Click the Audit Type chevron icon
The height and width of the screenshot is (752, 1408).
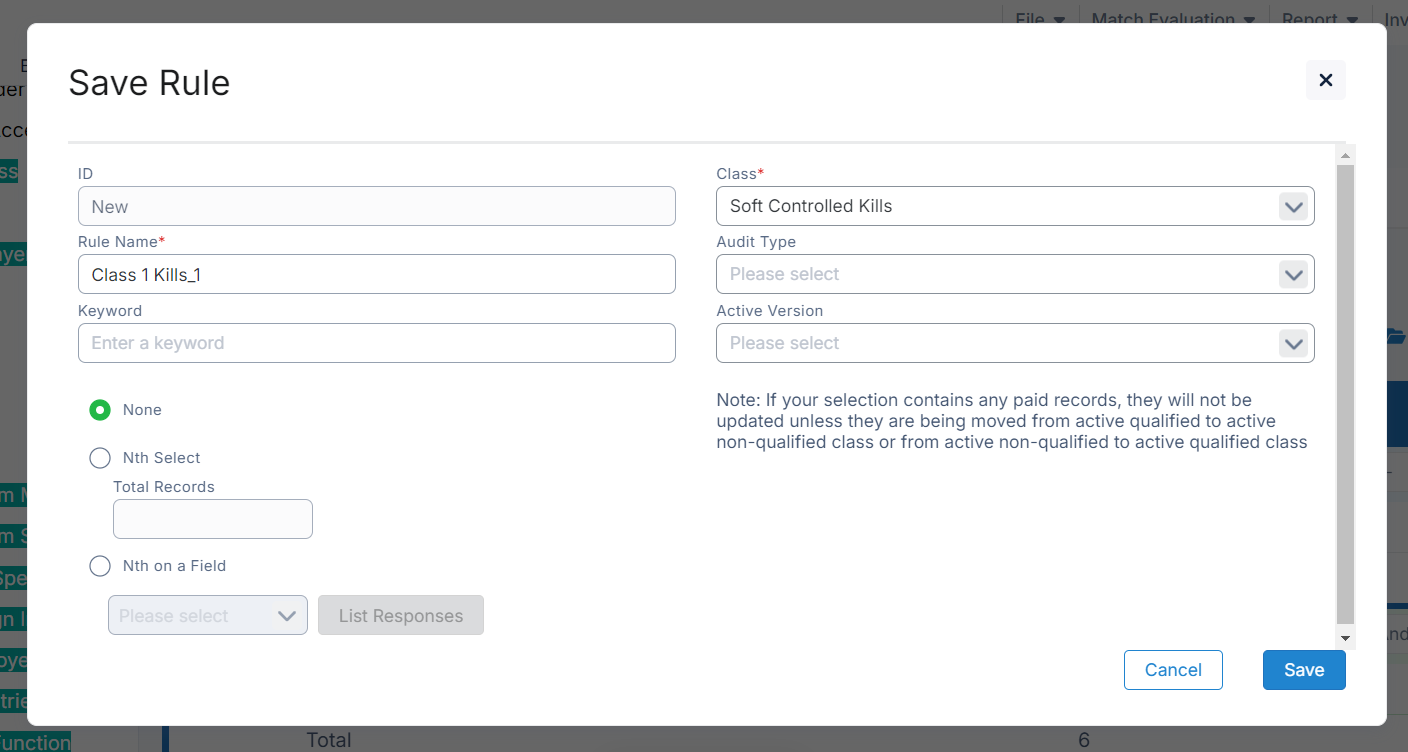click(x=1293, y=275)
